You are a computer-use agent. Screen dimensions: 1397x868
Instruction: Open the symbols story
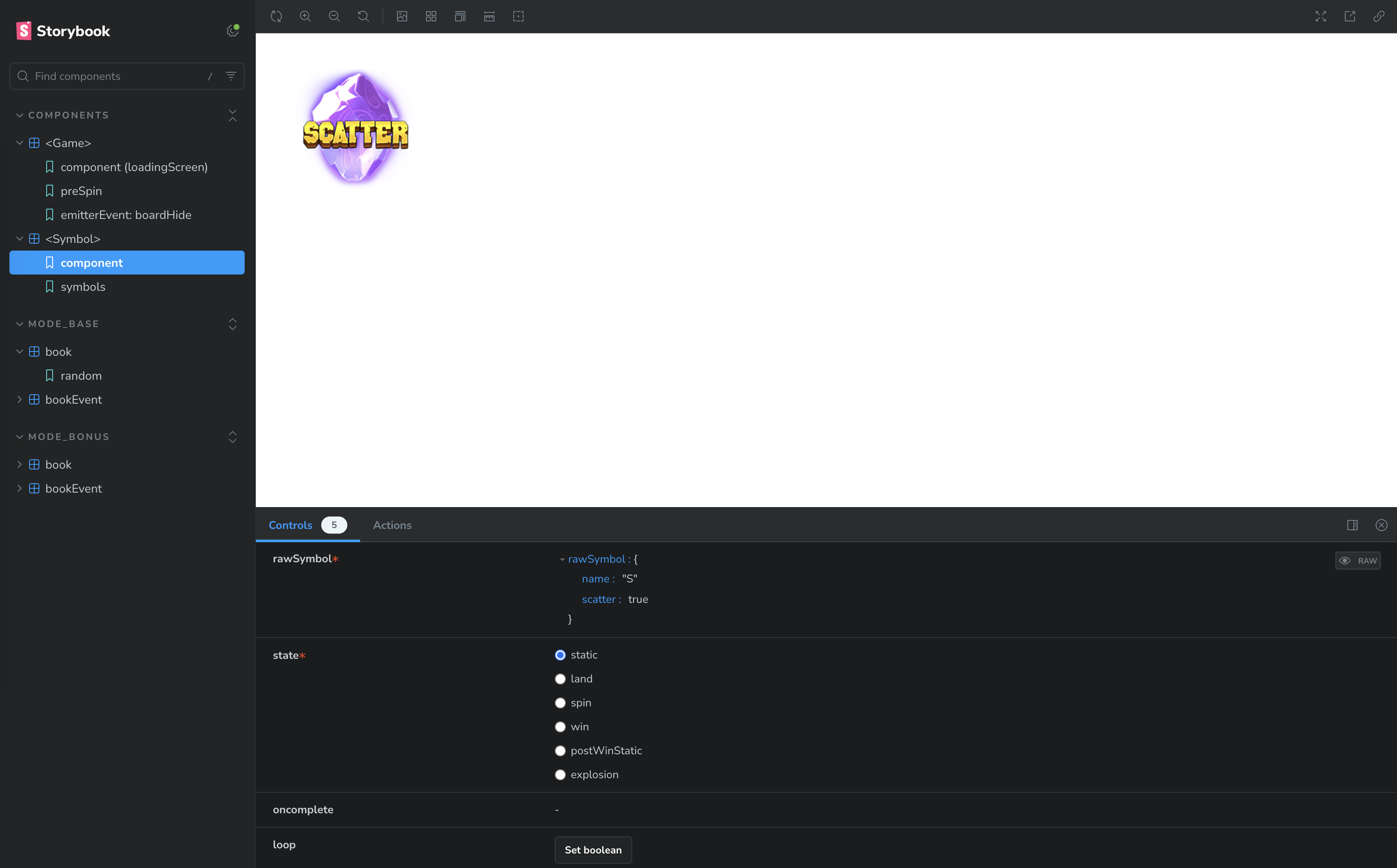pos(83,287)
